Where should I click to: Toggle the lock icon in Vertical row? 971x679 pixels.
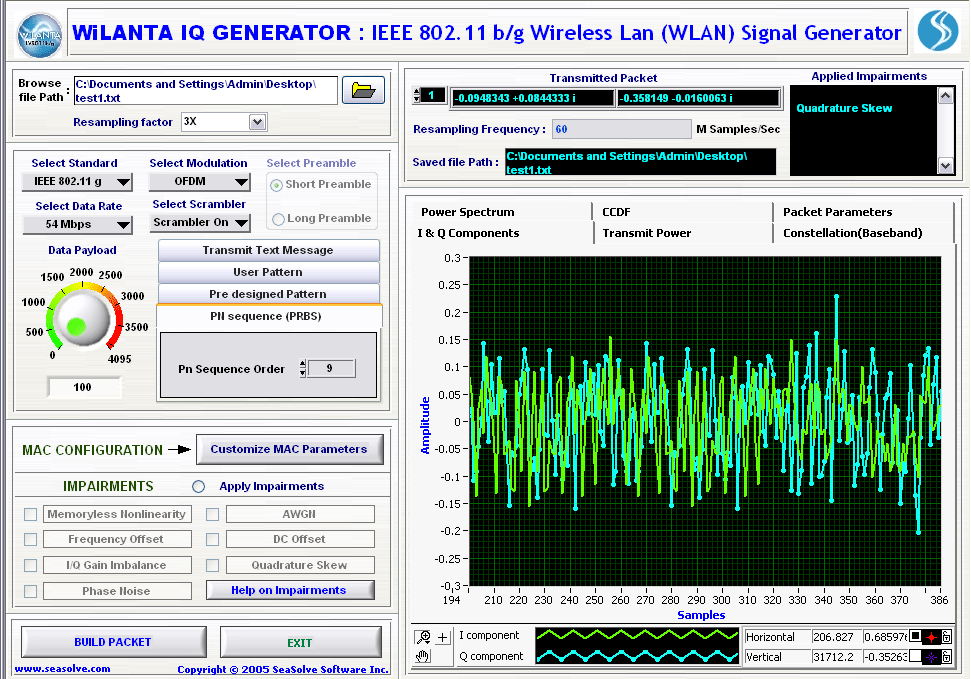point(946,657)
